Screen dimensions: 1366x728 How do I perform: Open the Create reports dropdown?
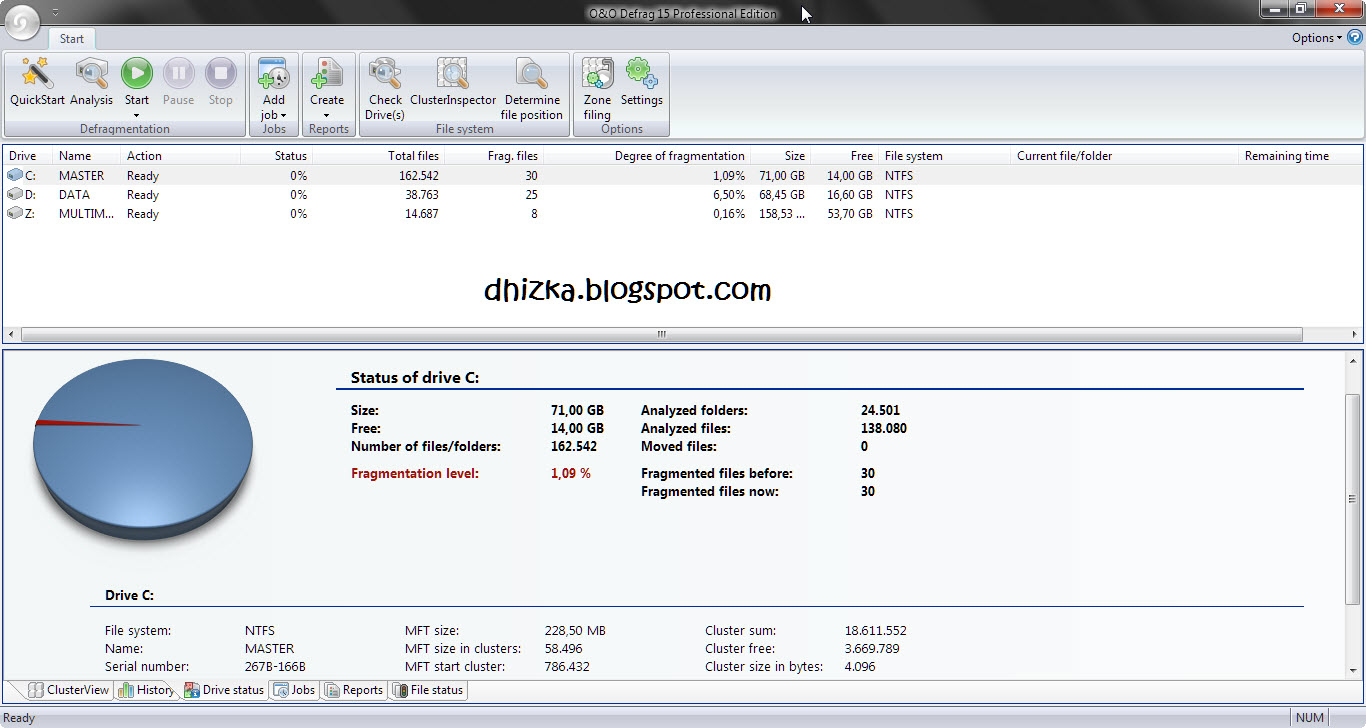[x=326, y=89]
